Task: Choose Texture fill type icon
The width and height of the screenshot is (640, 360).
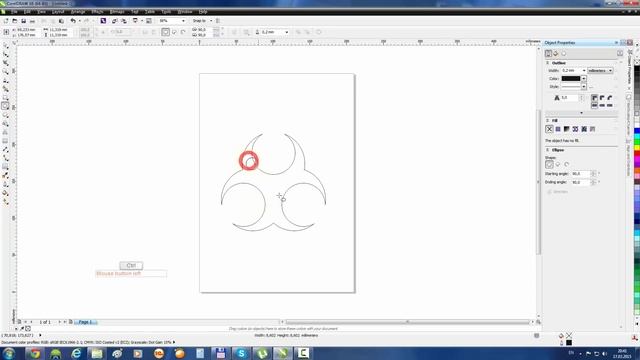Action: click(x=584, y=129)
